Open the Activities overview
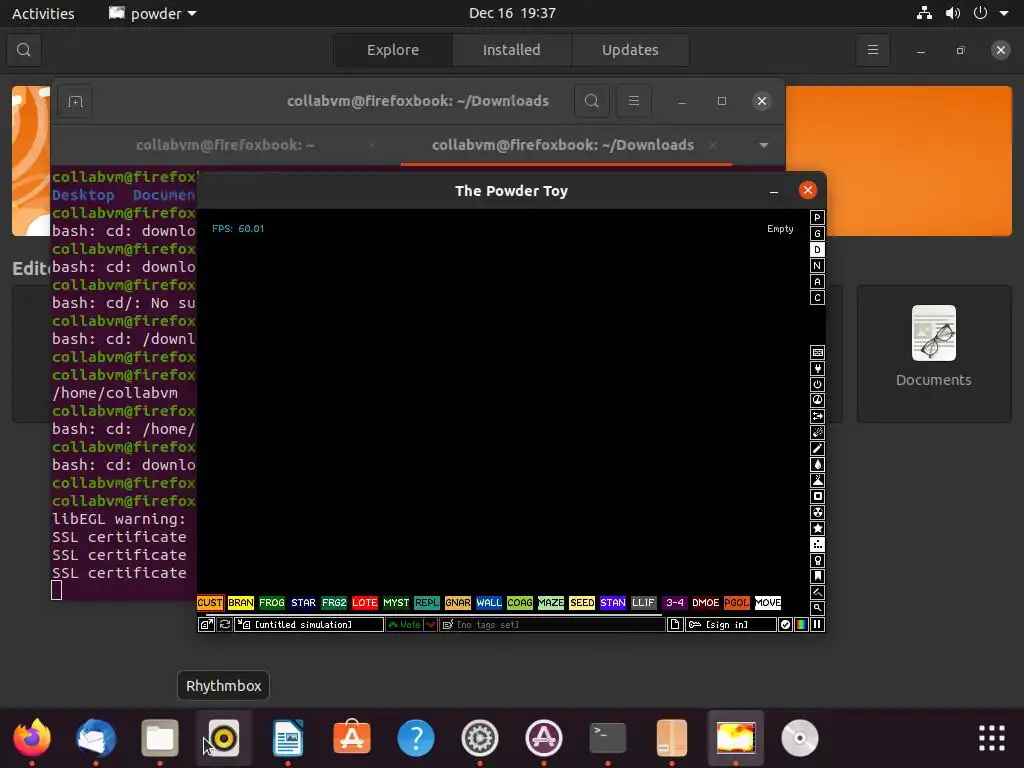The height and width of the screenshot is (768, 1024). (x=43, y=13)
